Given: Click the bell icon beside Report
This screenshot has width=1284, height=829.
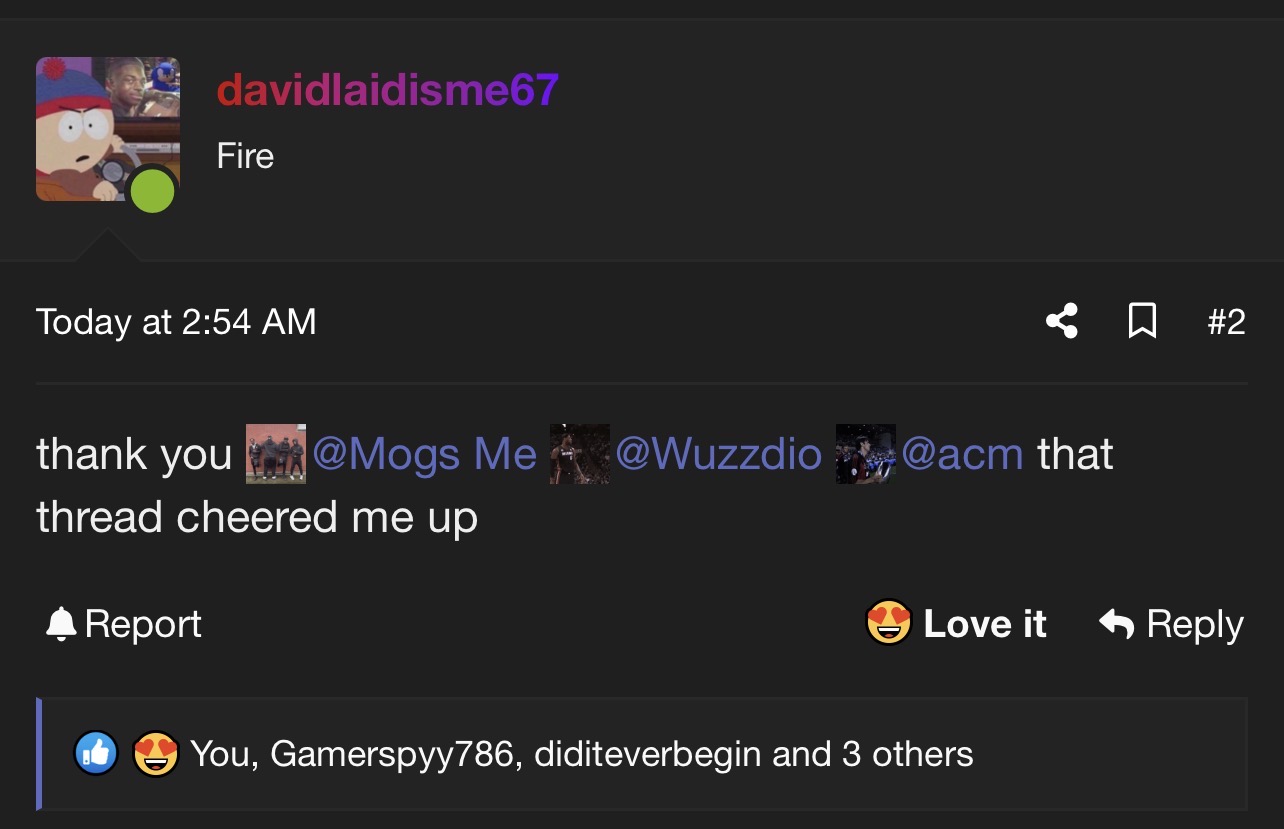Looking at the screenshot, I should click(61, 624).
